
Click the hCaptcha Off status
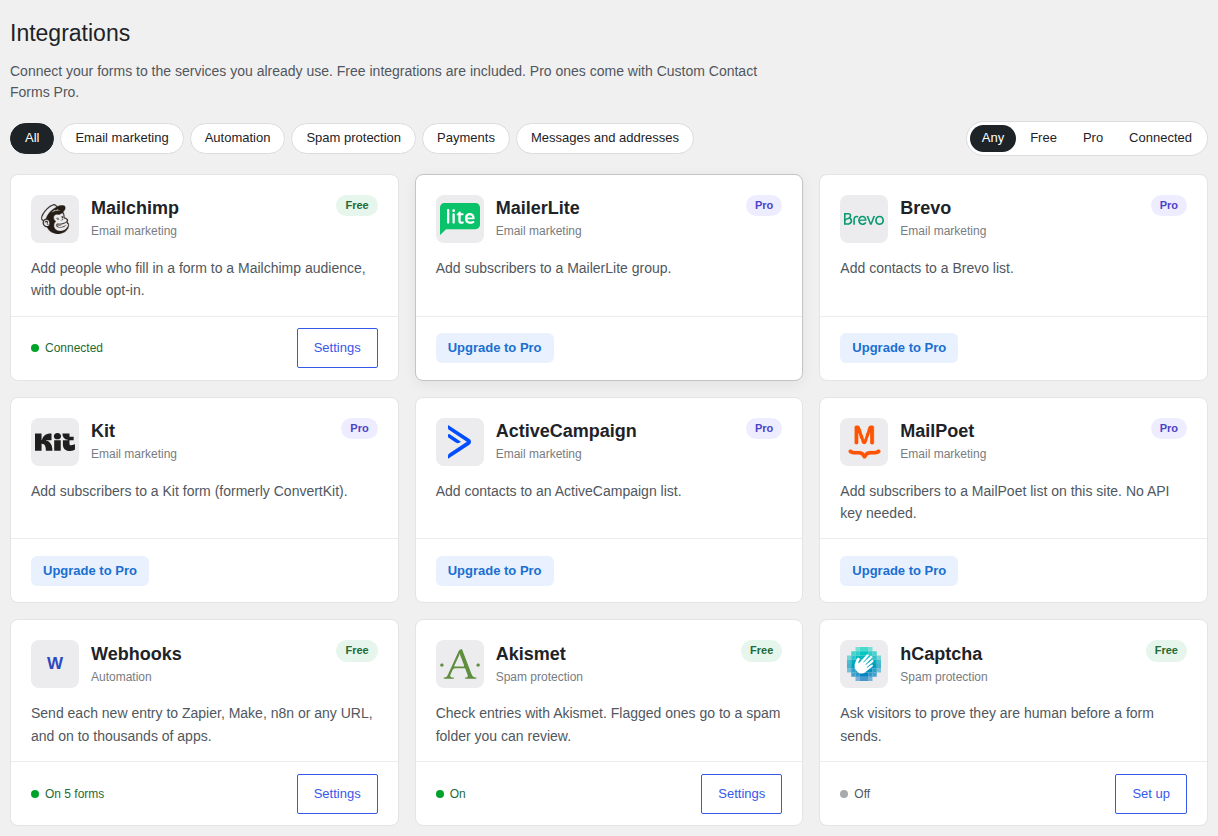[x=862, y=794]
